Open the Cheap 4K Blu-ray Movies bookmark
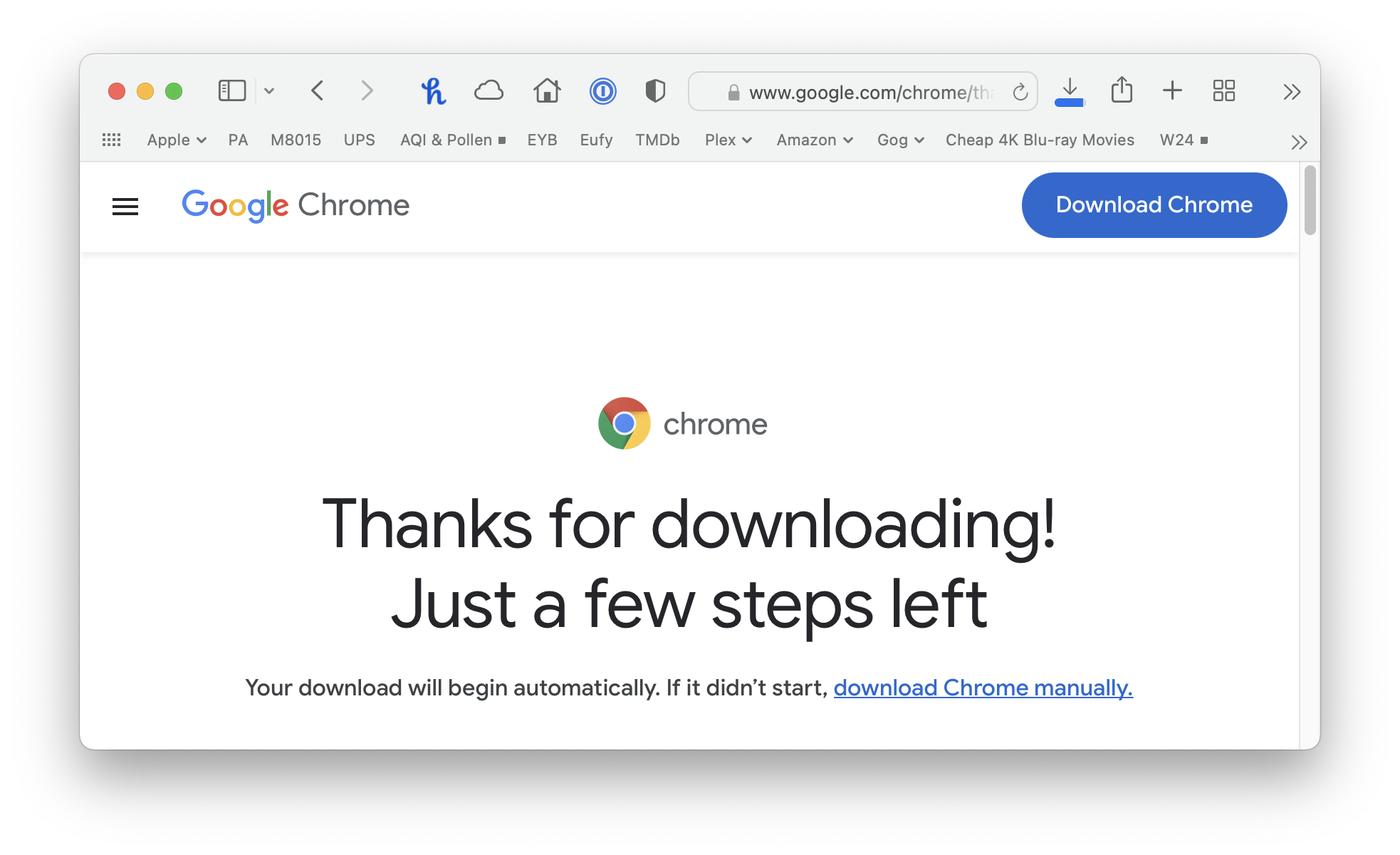Viewport: 1400px width, 855px height. coord(1040,140)
